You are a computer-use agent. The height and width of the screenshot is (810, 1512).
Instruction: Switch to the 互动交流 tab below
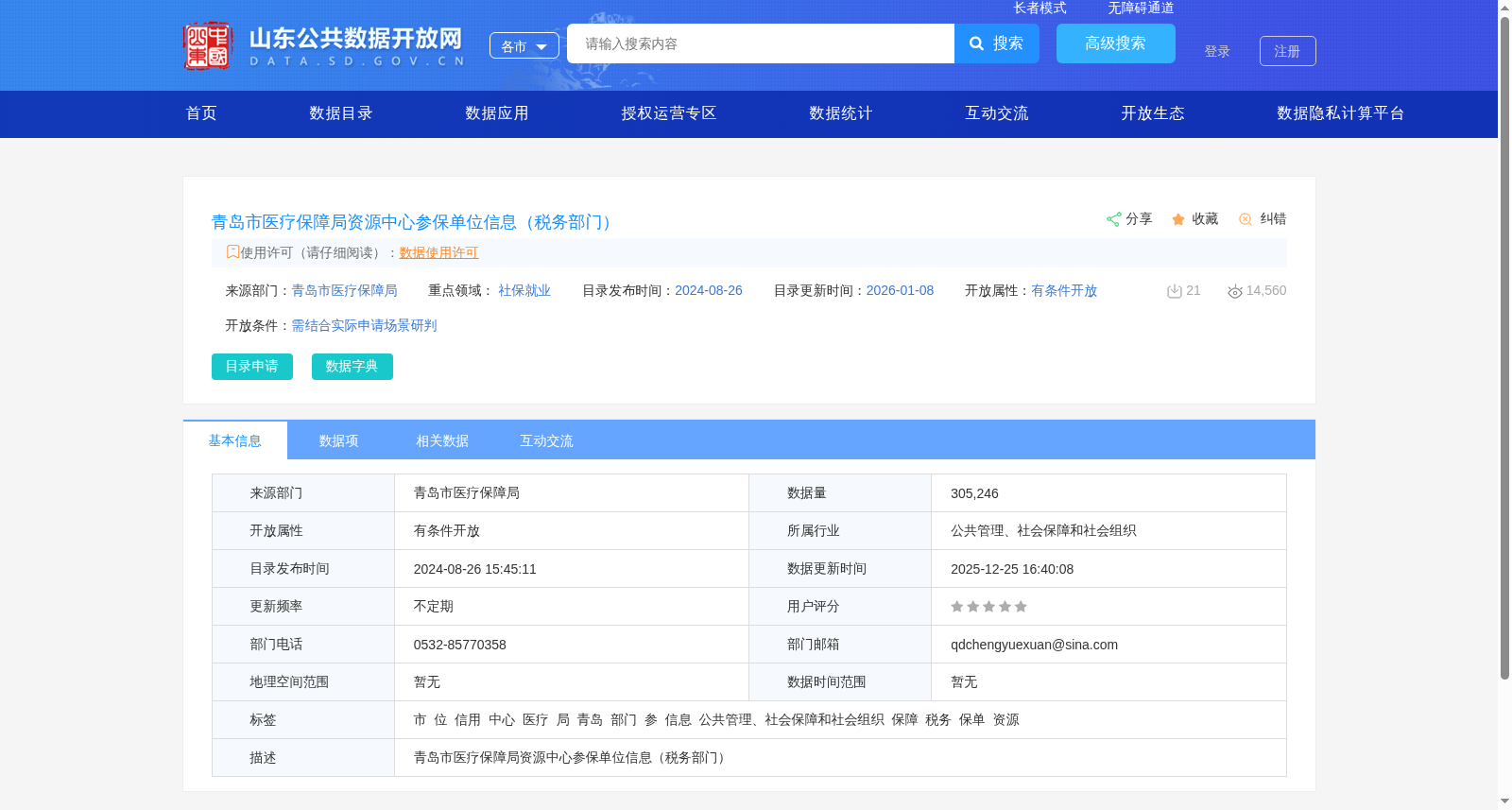547,440
